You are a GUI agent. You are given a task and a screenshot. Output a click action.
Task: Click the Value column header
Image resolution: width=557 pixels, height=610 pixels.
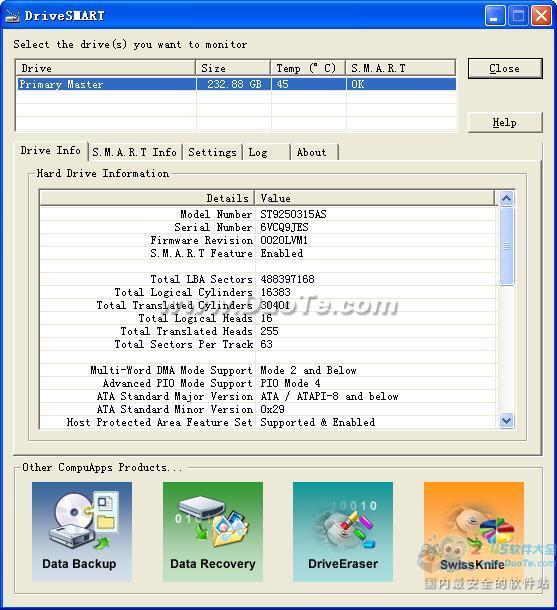tap(375, 198)
